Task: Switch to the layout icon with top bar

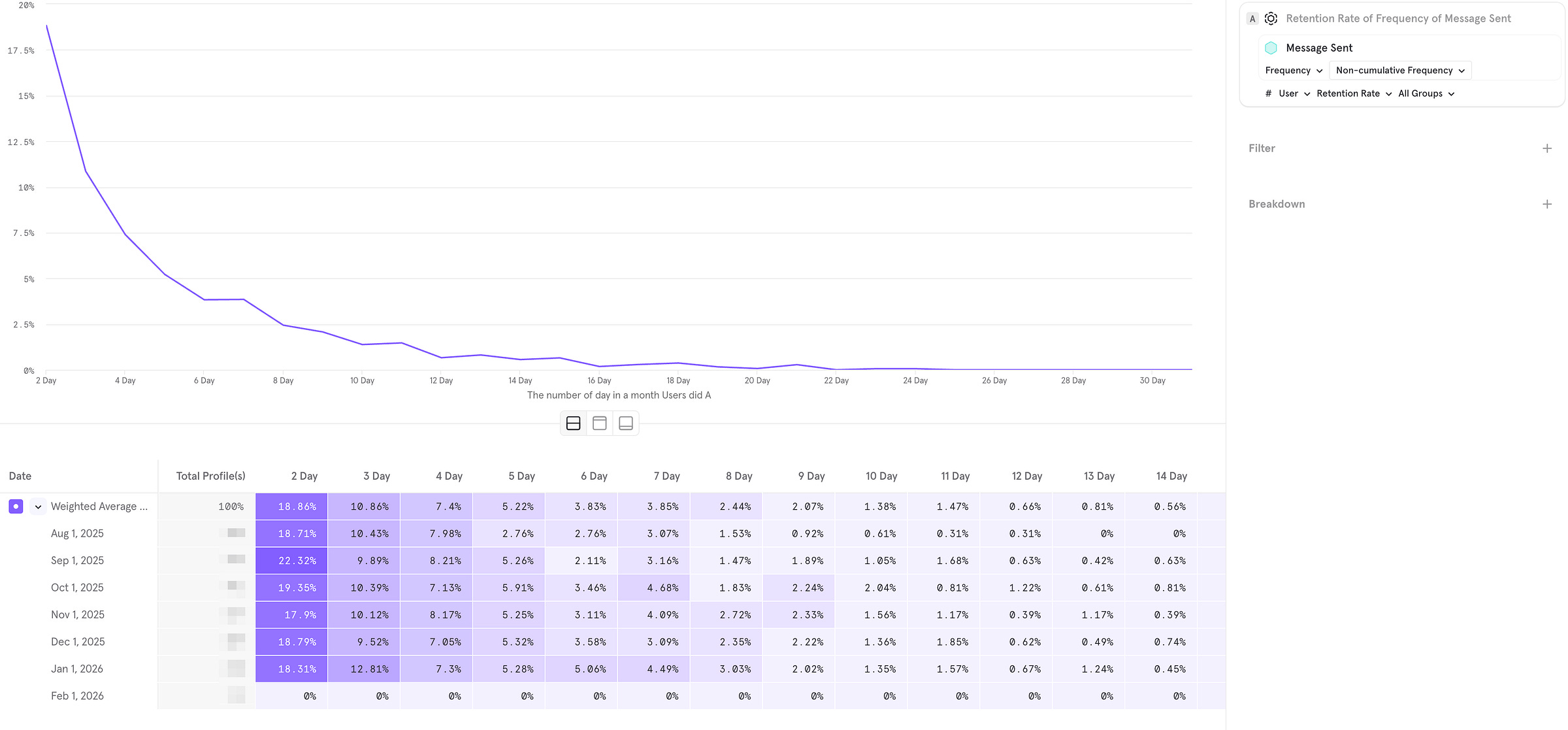Action: click(599, 423)
